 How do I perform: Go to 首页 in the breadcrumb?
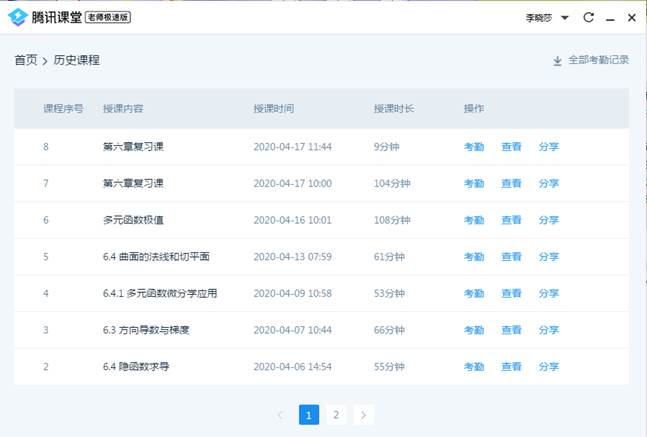[x=26, y=60]
